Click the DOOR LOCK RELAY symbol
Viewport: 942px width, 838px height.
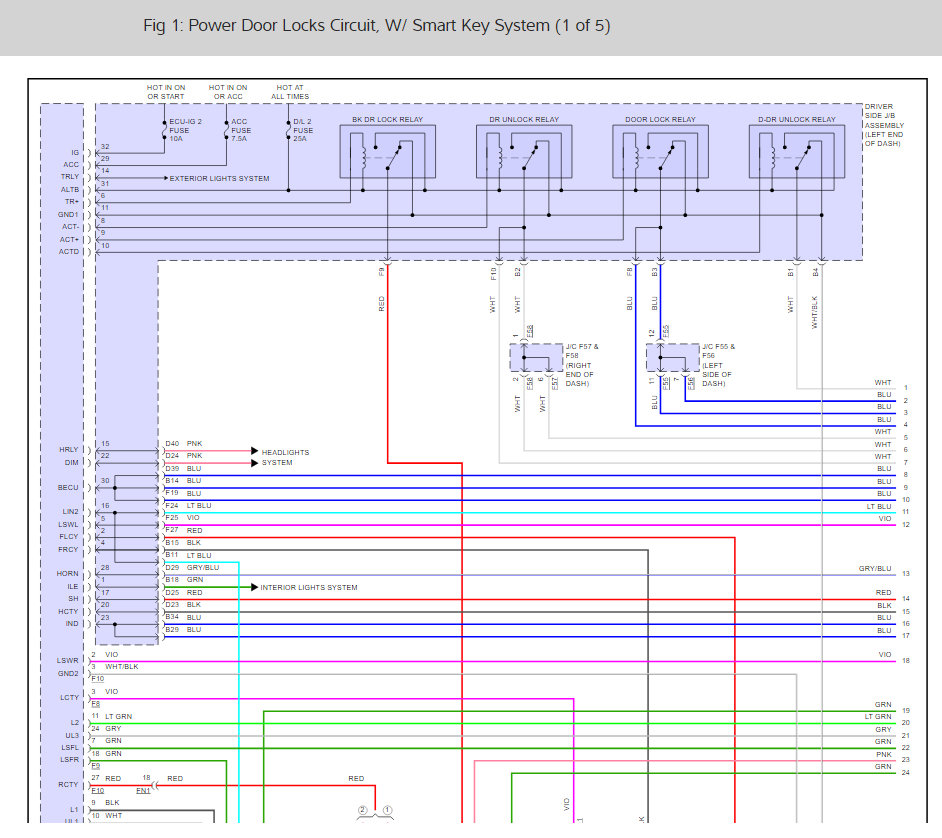pos(660,153)
